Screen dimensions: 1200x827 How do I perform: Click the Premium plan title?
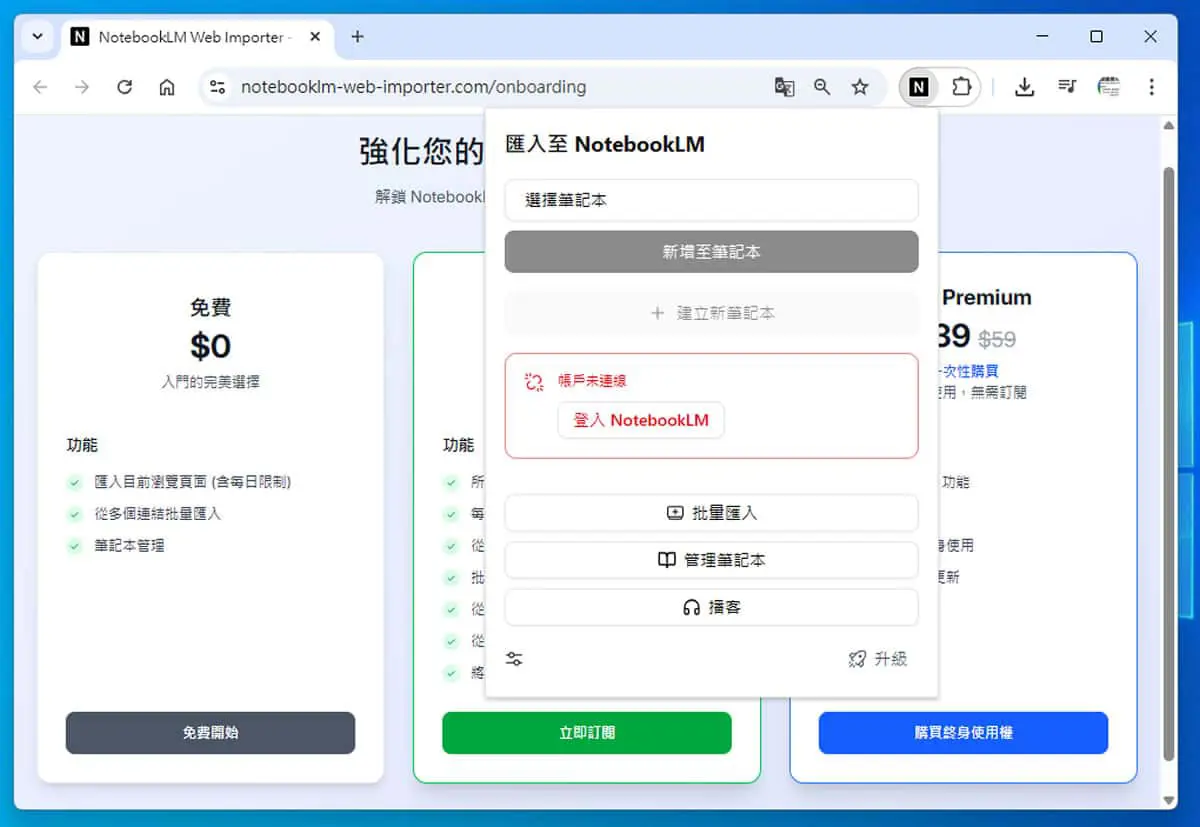(986, 297)
